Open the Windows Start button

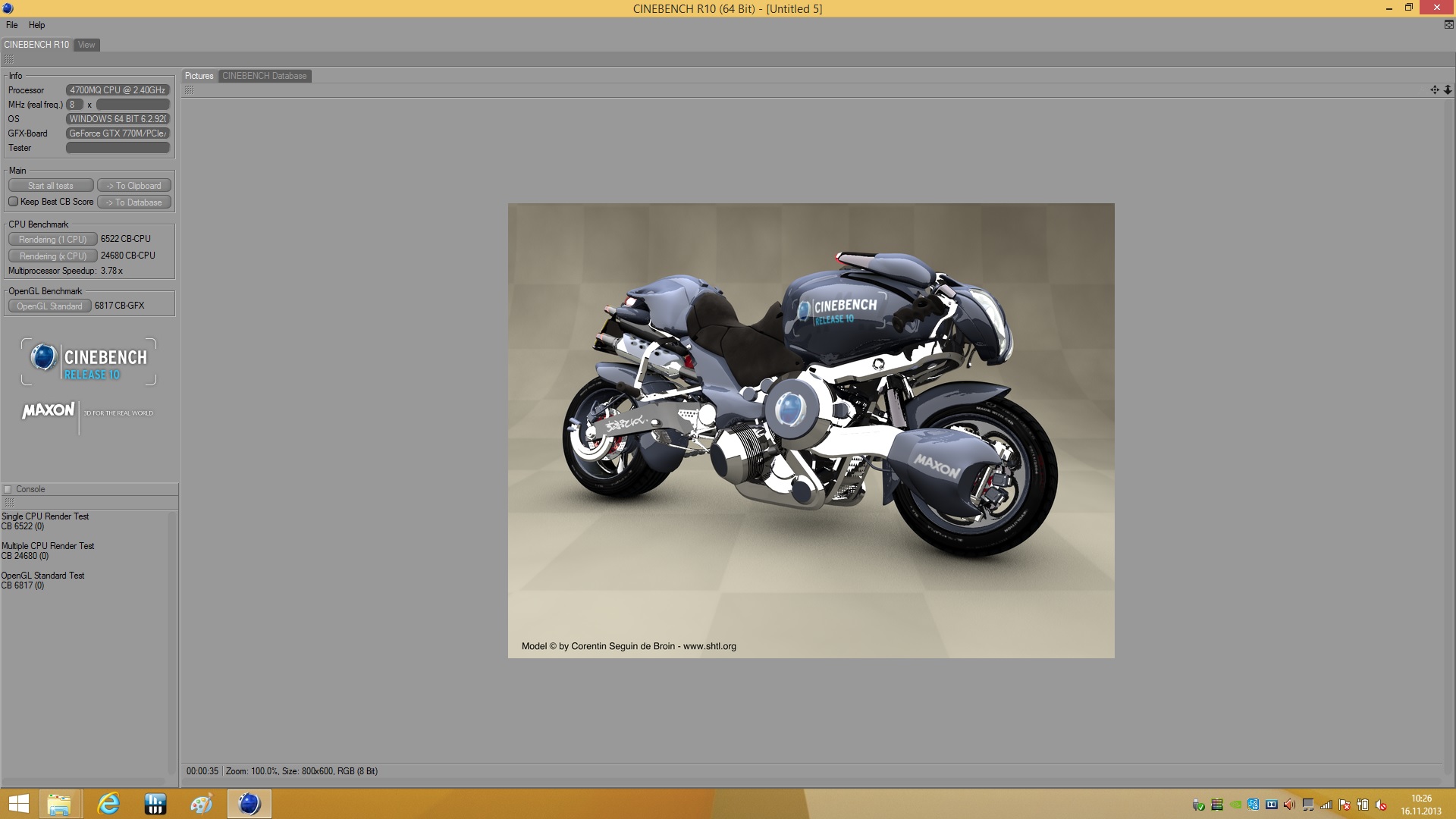click(x=18, y=804)
